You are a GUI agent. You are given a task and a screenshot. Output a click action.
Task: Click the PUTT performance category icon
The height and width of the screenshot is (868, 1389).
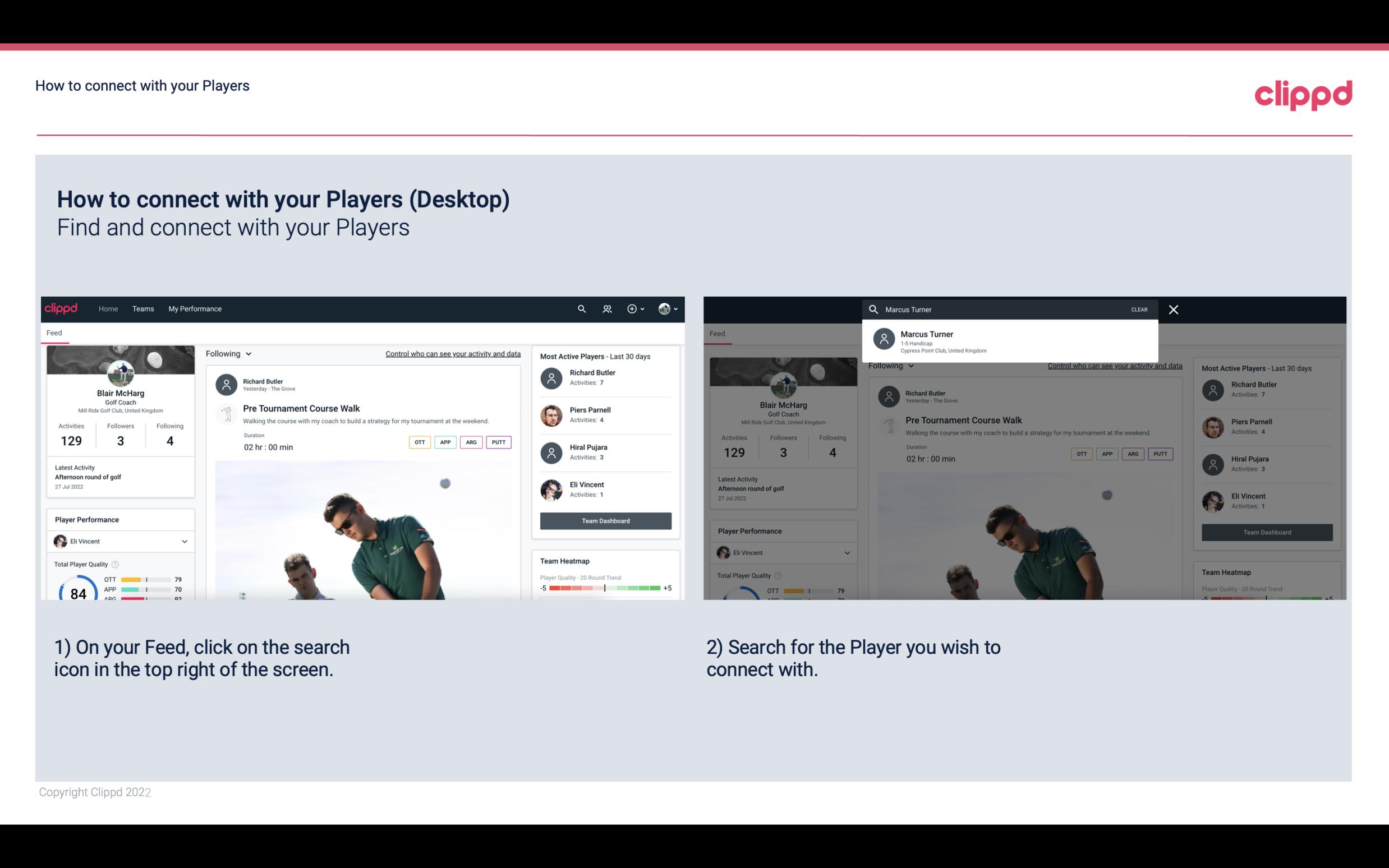pyautogui.click(x=499, y=442)
